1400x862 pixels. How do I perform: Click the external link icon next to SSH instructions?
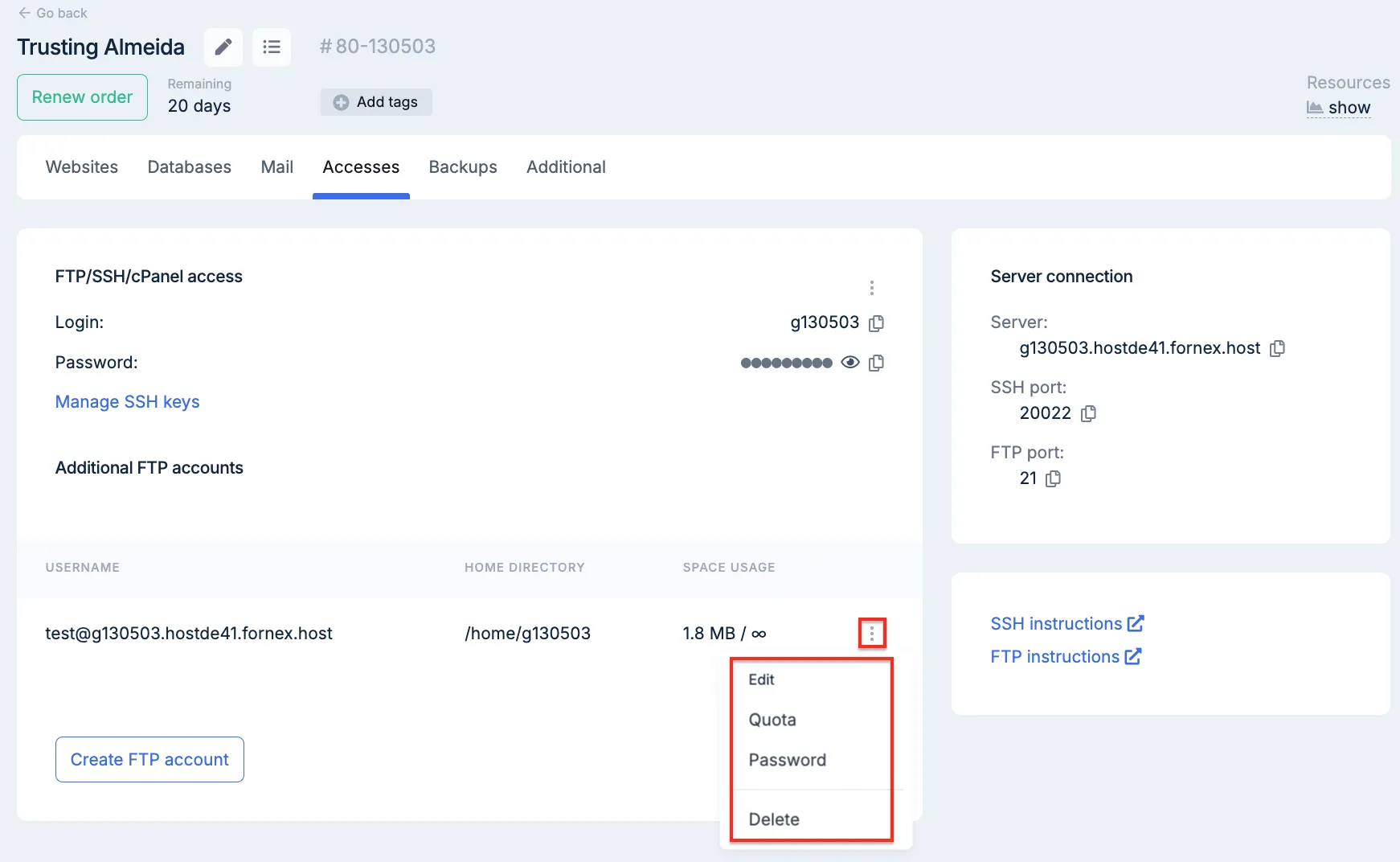1136,623
